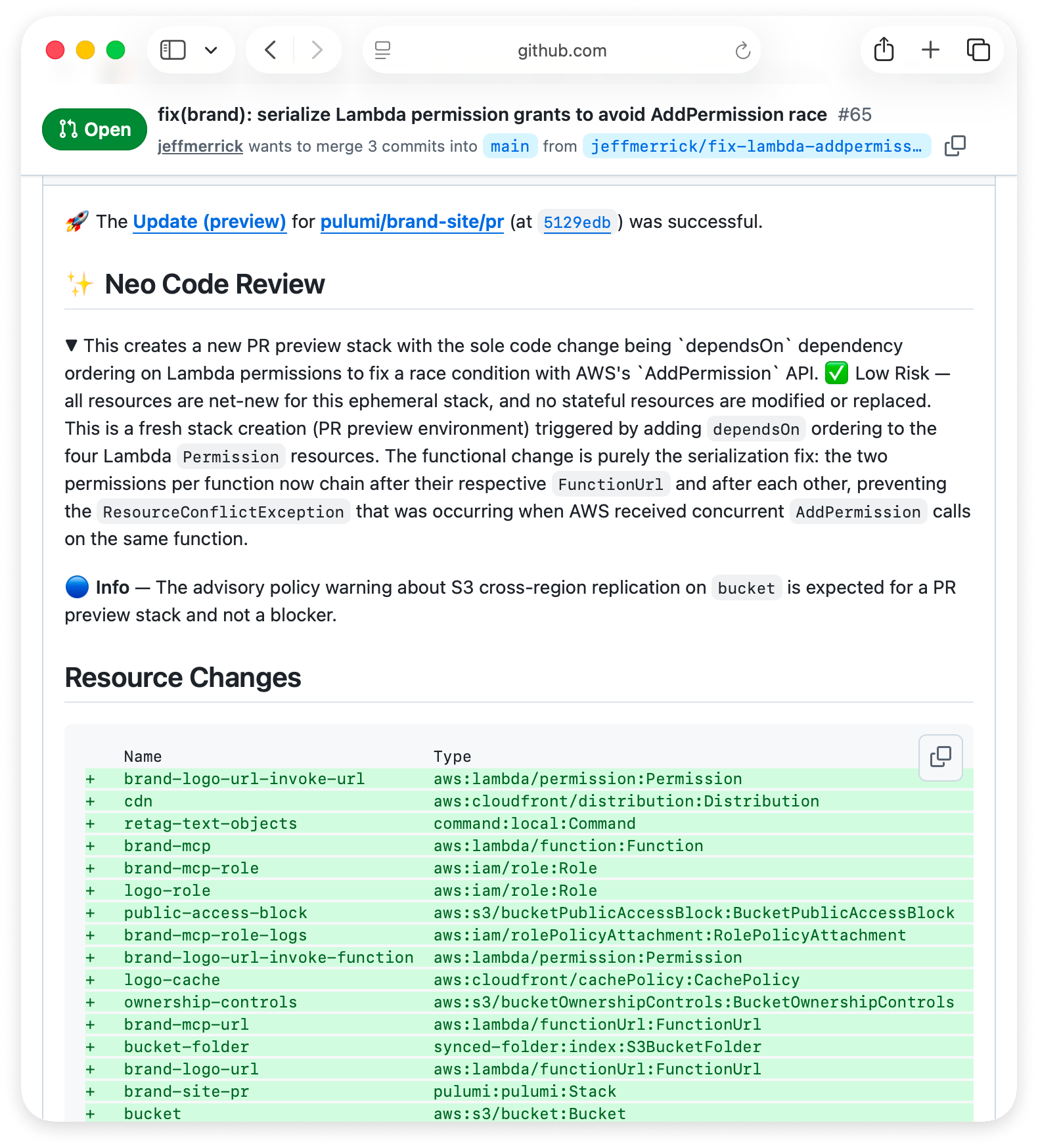Image resolution: width=1038 pixels, height=1148 pixels.
Task: Click the aws:cloudfront/distribution:Distribution type
Action: (626, 801)
